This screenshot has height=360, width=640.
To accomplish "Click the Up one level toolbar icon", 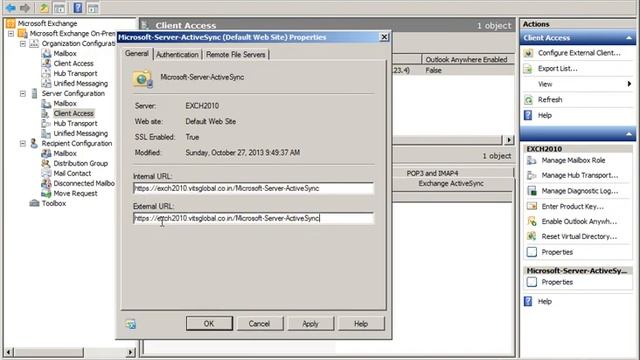I will [x=44, y=7].
